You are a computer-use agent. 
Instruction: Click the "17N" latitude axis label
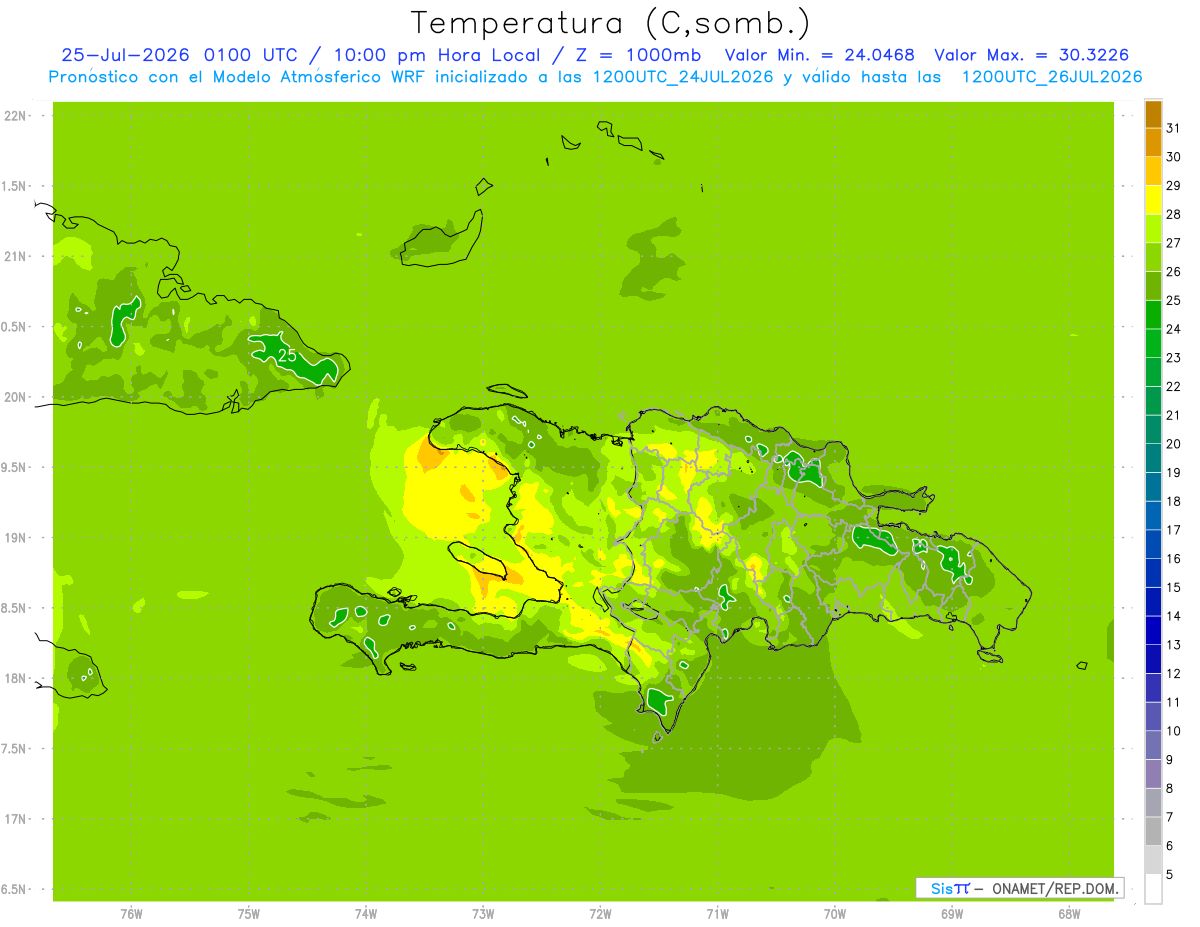tap(15, 819)
